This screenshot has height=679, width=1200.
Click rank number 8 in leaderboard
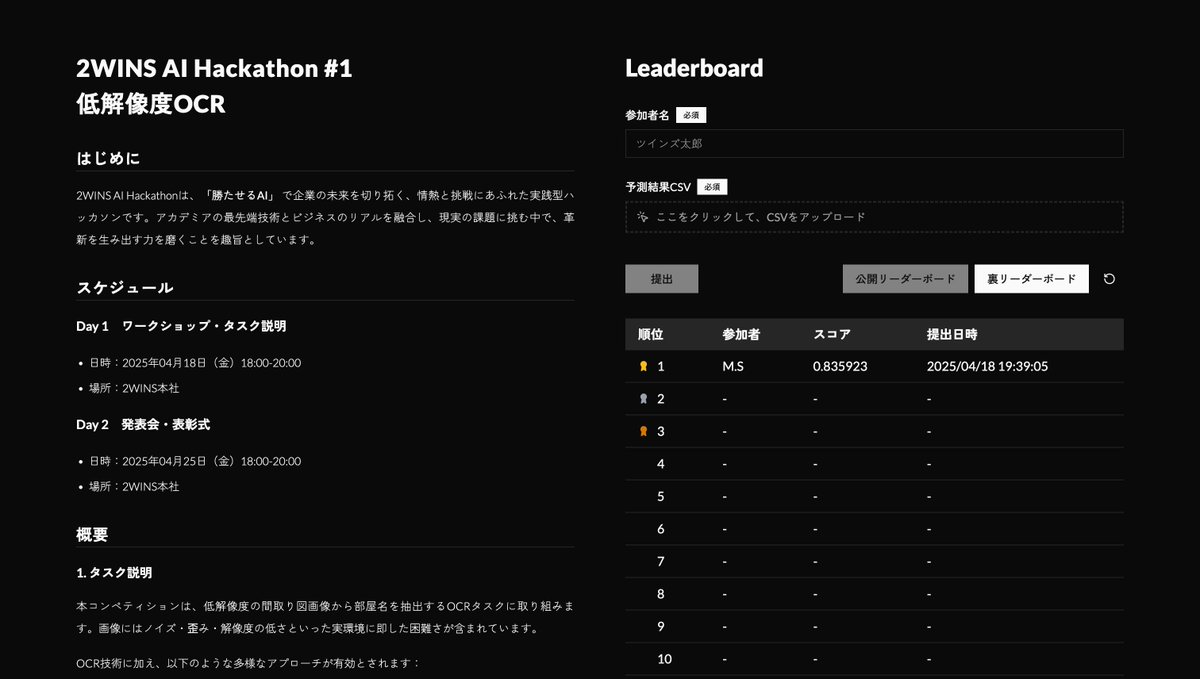coord(661,594)
